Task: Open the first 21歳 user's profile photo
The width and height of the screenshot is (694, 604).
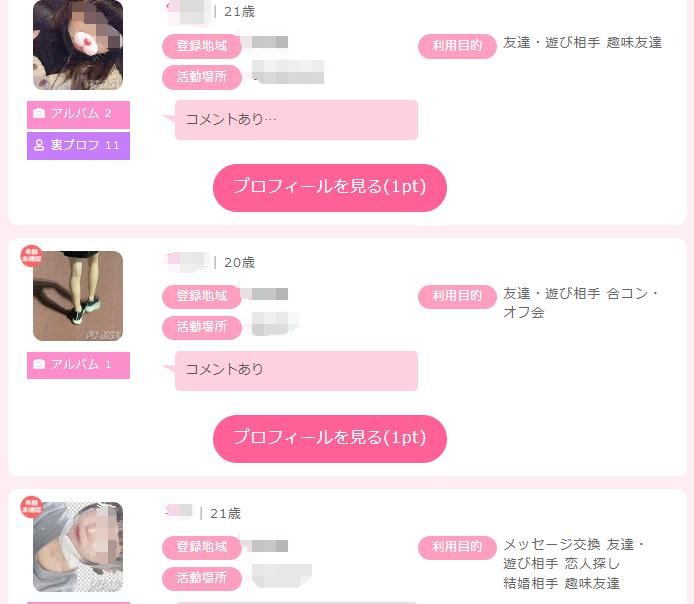Action: pyautogui.click(x=78, y=45)
